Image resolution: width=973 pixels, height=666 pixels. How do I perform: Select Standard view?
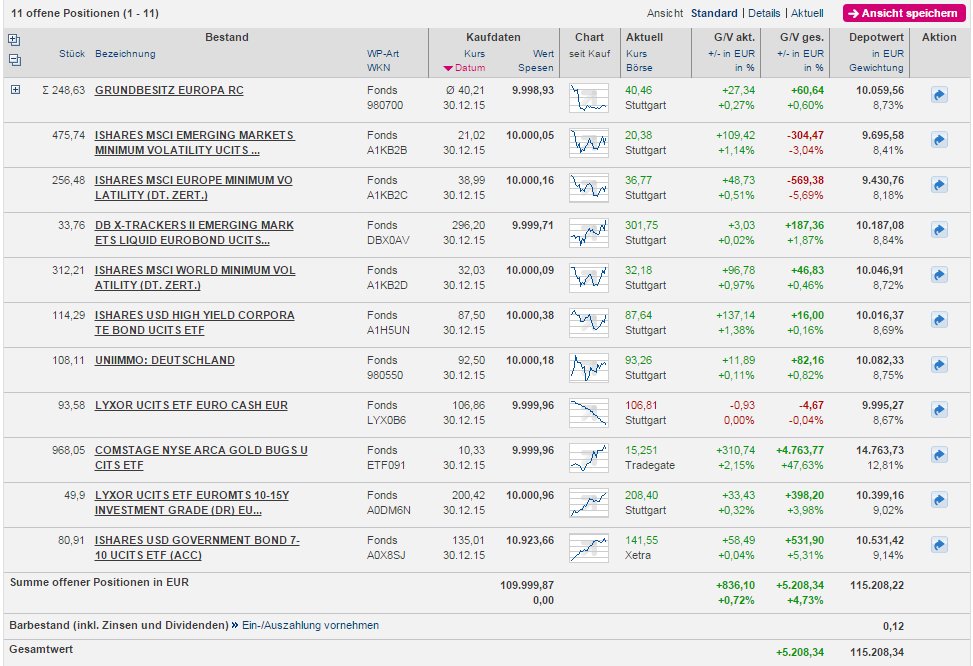714,13
